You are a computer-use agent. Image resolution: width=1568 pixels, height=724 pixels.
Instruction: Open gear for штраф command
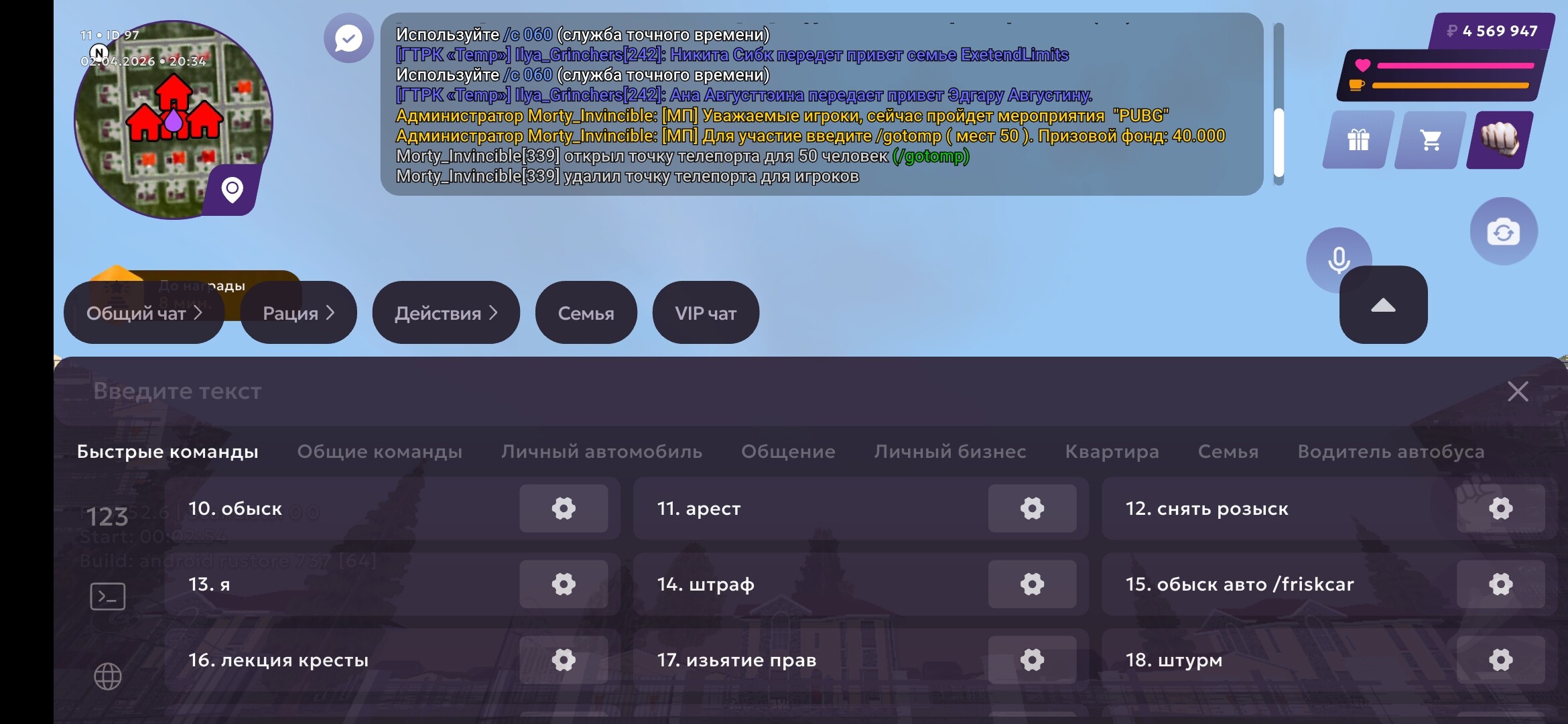[x=1032, y=584]
